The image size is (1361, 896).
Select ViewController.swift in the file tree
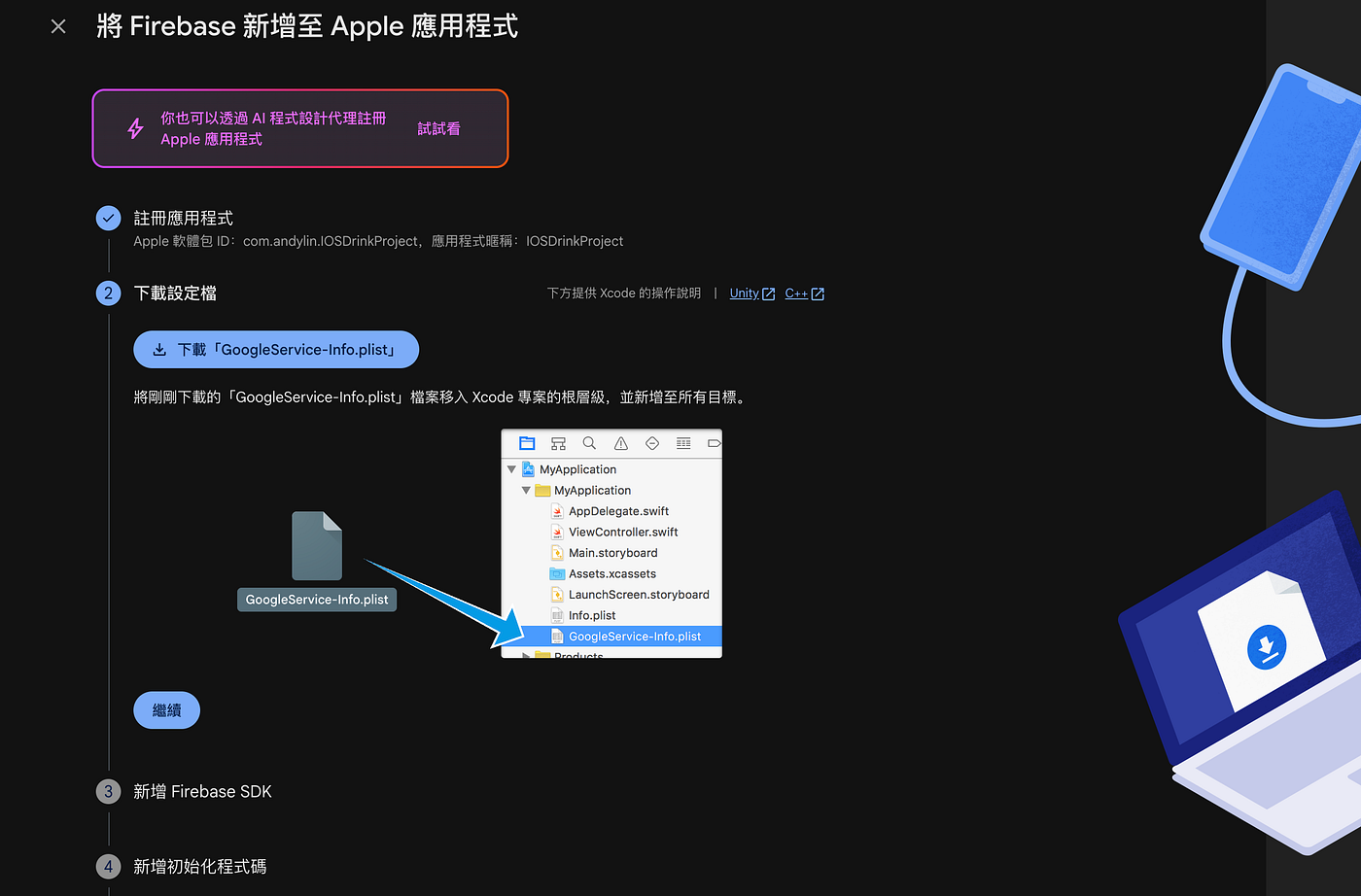point(611,533)
